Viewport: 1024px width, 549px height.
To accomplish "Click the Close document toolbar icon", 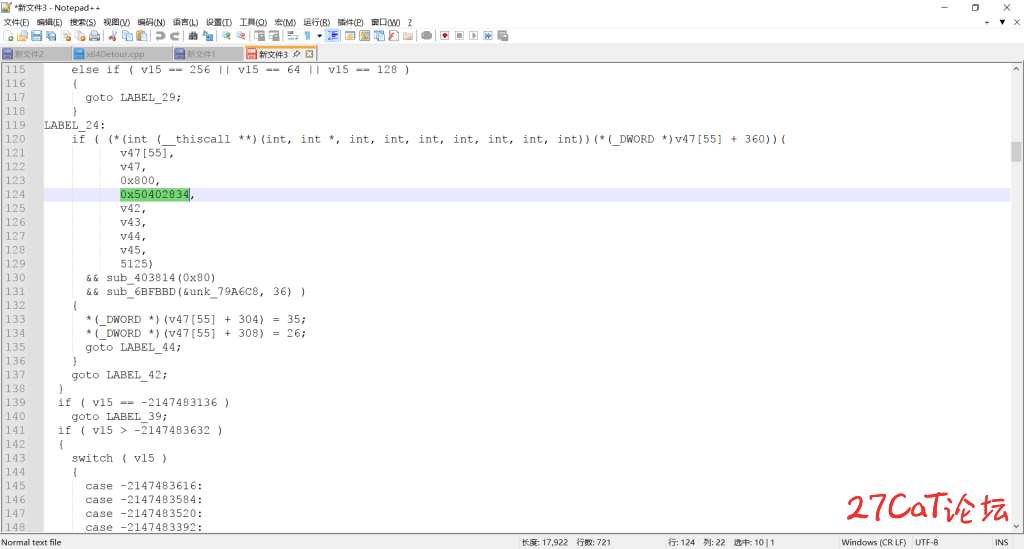I will pyautogui.click(x=66, y=36).
